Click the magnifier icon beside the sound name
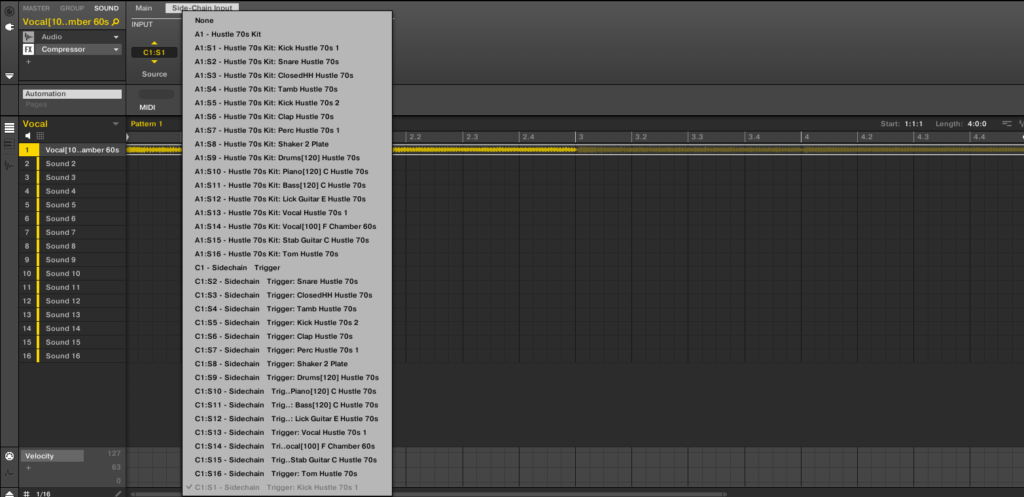Screen dimensions: 1024x497 [x=116, y=22]
